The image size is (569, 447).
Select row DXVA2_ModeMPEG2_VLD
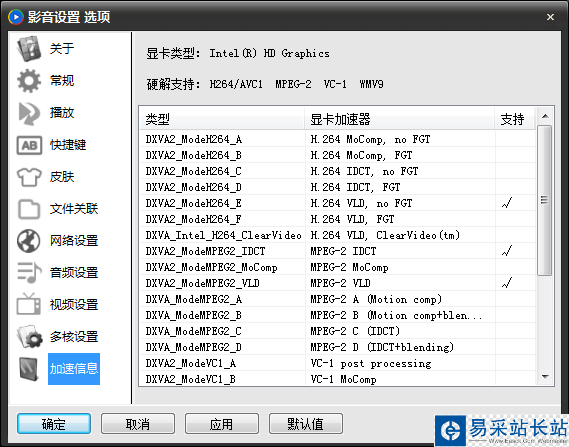337,283
